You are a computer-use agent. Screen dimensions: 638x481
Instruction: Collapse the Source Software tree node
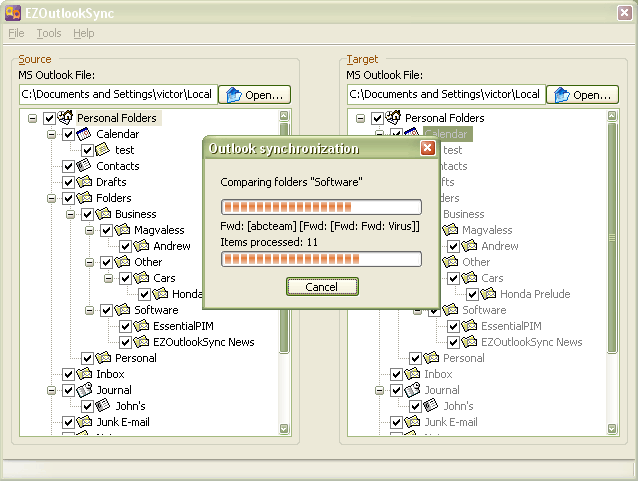click(90, 310)
